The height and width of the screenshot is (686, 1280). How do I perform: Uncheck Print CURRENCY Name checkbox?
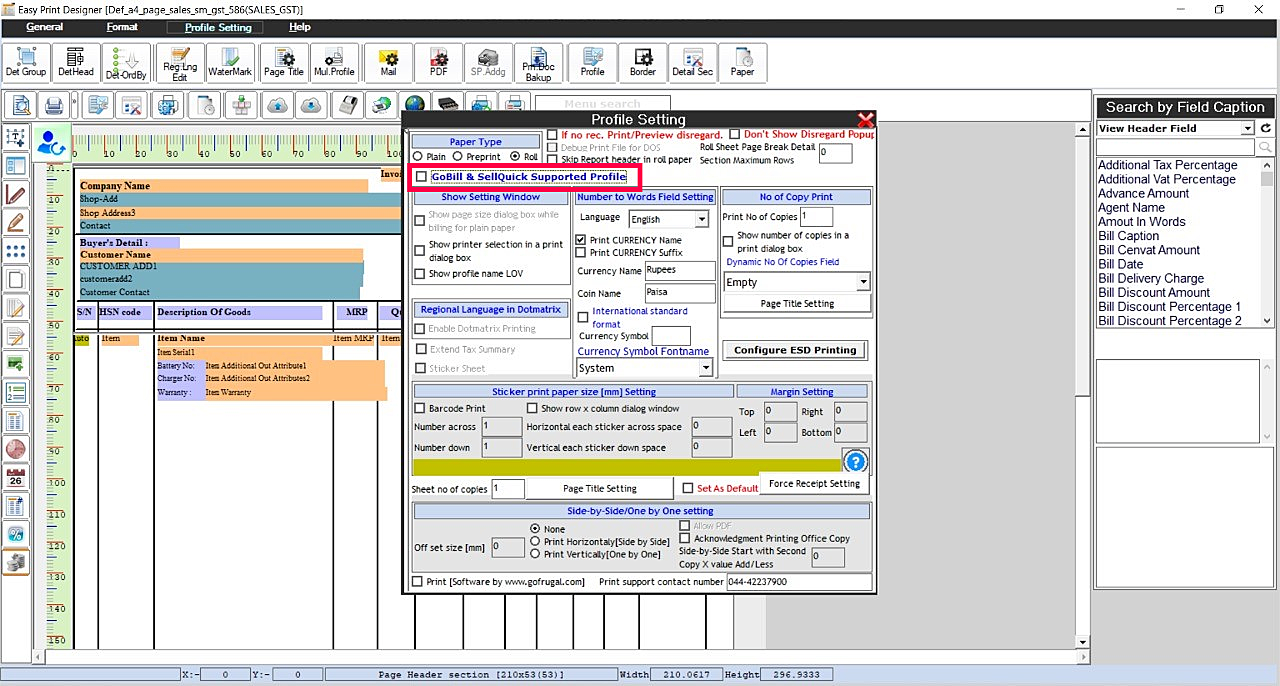click(x=581, y=240)
